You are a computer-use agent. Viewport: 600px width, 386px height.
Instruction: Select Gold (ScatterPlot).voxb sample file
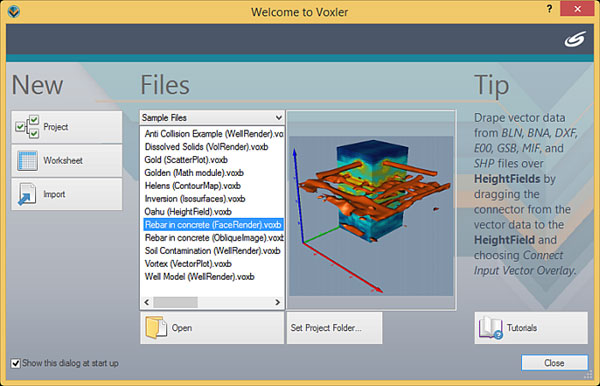pos(186,160)
